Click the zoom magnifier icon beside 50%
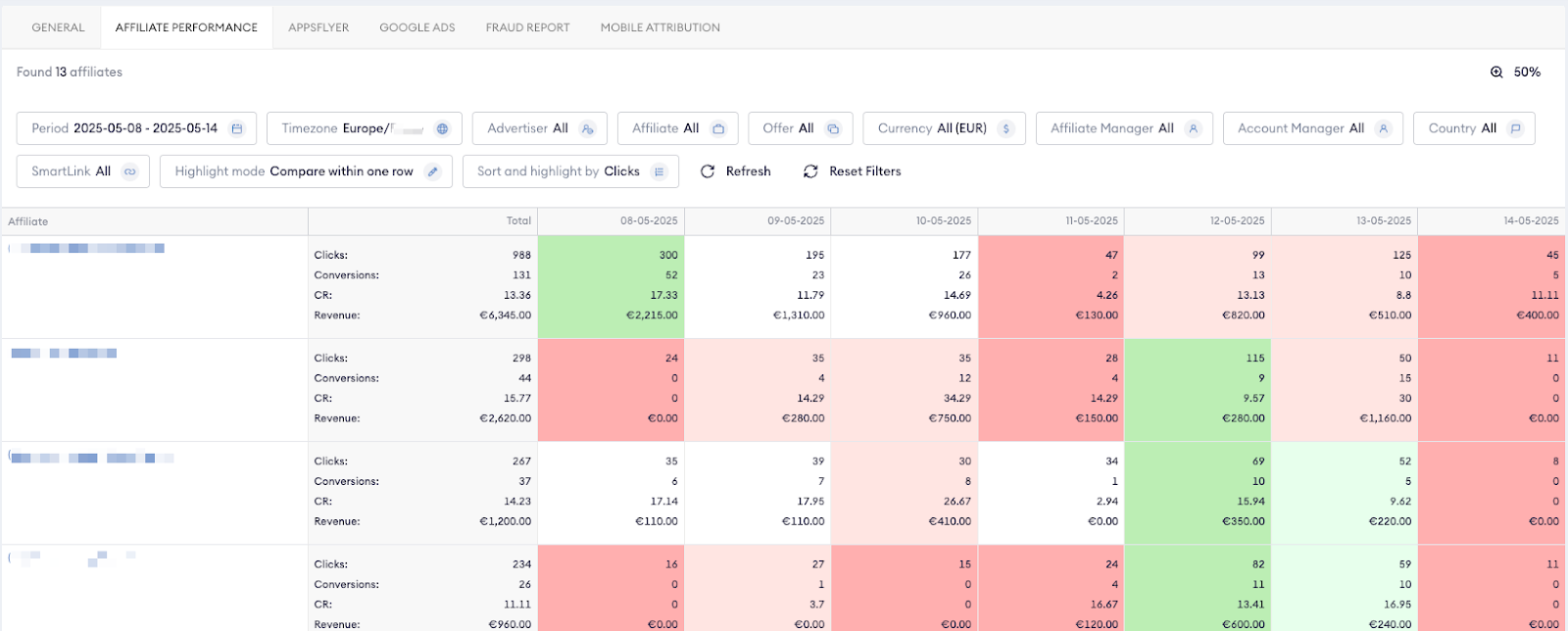 [1496, 73]
